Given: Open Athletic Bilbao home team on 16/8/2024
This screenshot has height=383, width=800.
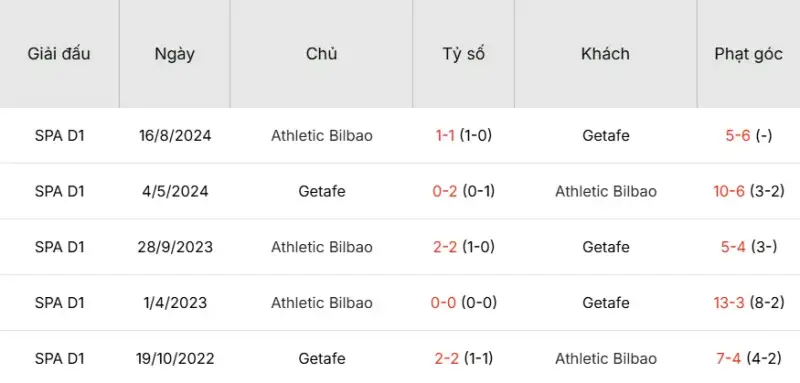Looking at the screenshot, I should (321, 136).
